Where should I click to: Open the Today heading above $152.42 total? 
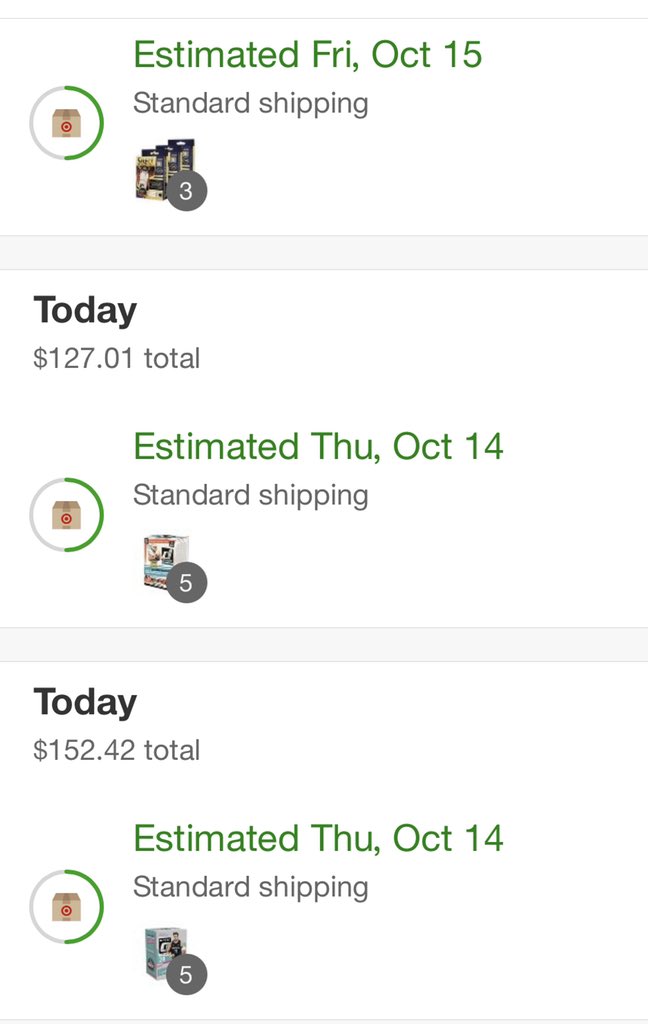[85, 702]
